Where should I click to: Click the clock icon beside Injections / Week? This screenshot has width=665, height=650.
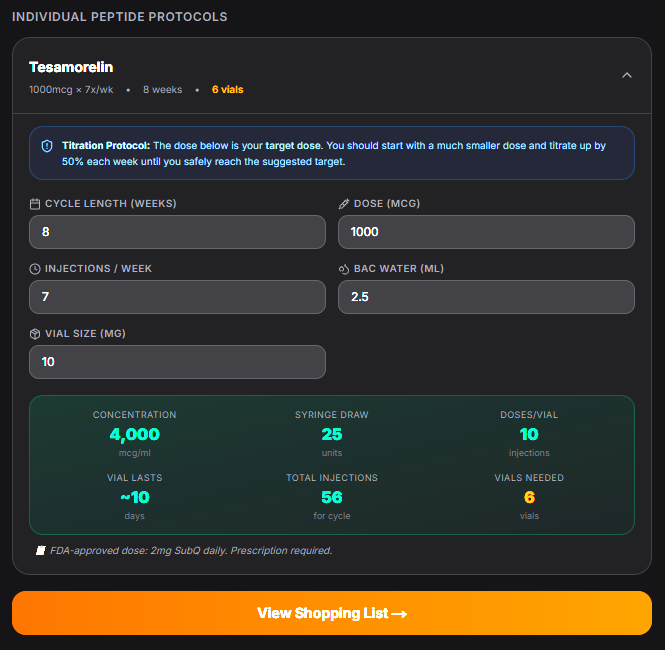click(35, 269)
